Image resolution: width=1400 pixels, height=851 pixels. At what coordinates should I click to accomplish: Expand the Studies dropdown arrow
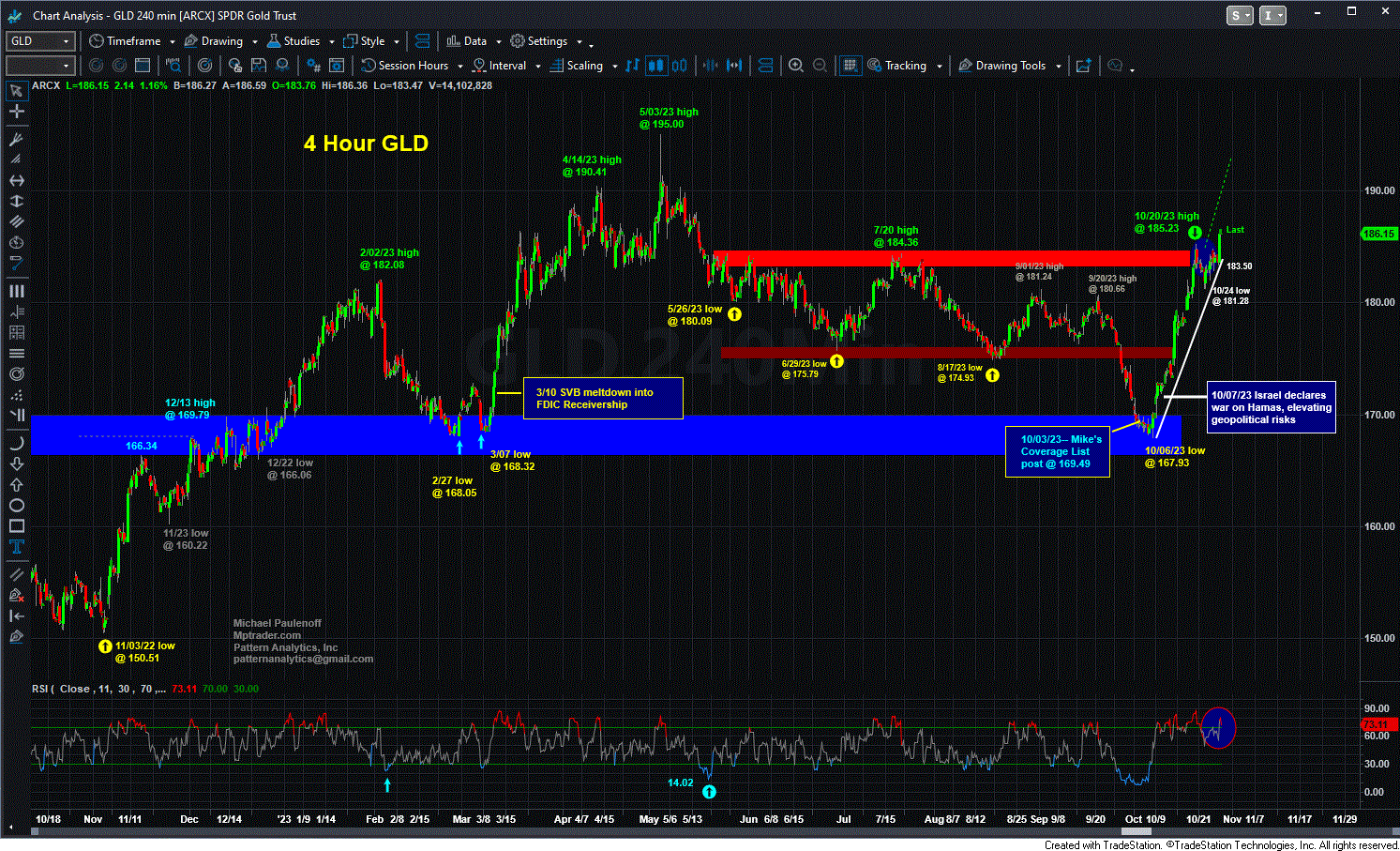[x=330, y=42]
